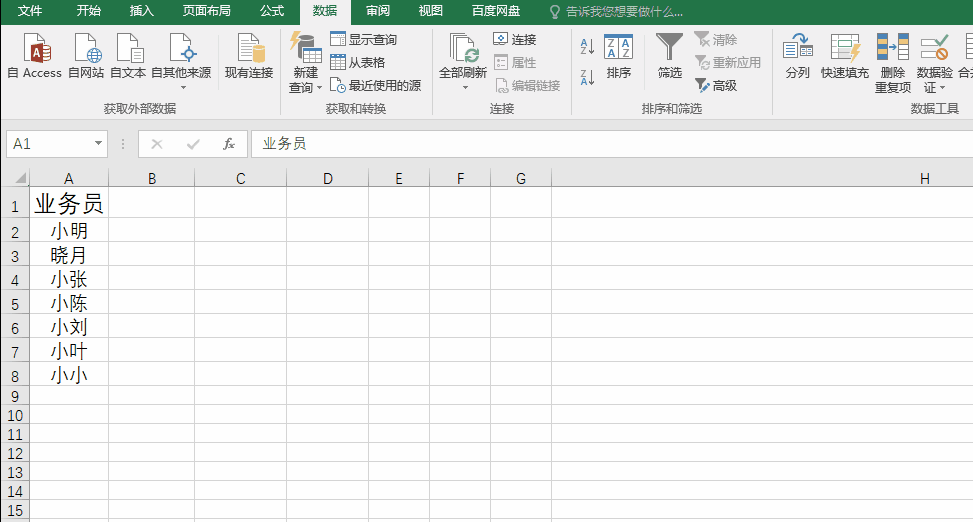
Task: Select cell containing 晓月
Action: tap(69, 254)
